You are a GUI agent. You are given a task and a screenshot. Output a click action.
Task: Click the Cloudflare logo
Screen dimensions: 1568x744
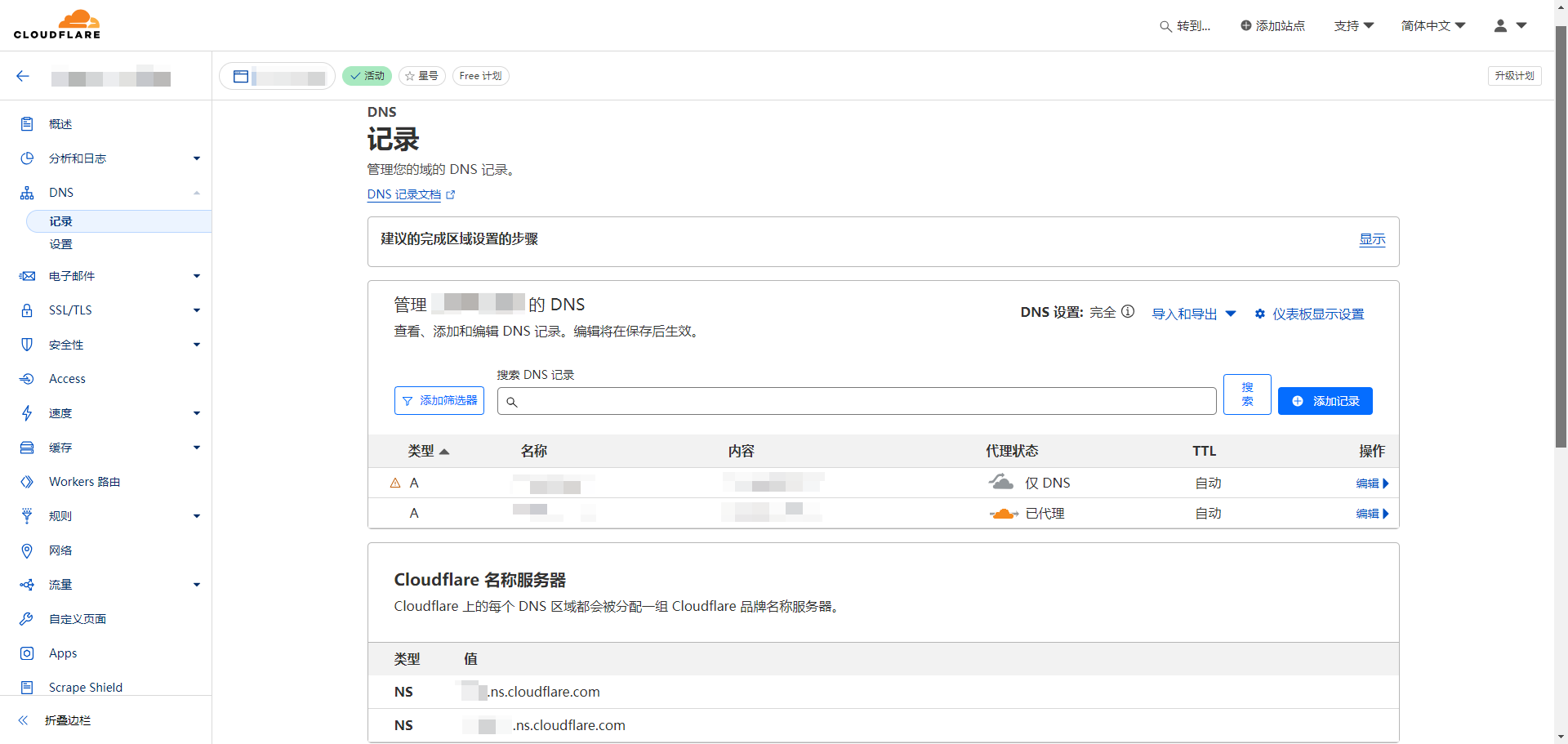tap(57, 25)
